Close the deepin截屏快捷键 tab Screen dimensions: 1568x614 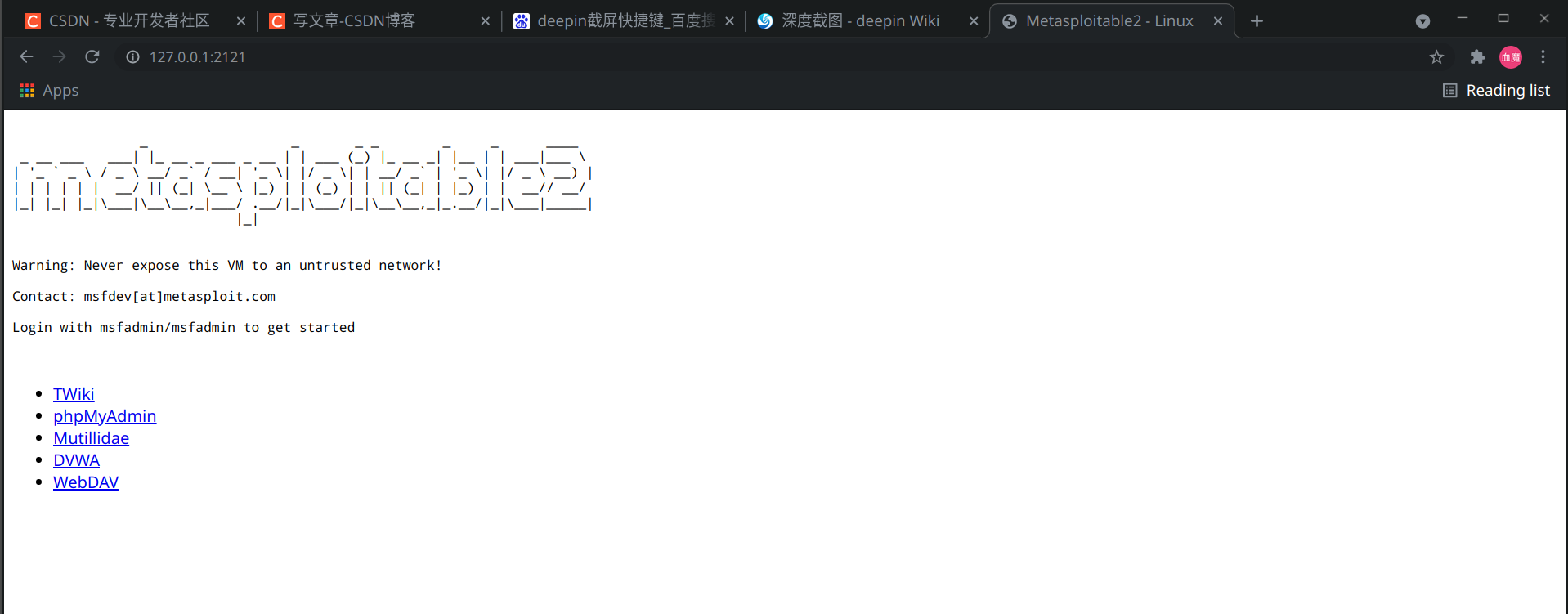(x=729, y=21)
